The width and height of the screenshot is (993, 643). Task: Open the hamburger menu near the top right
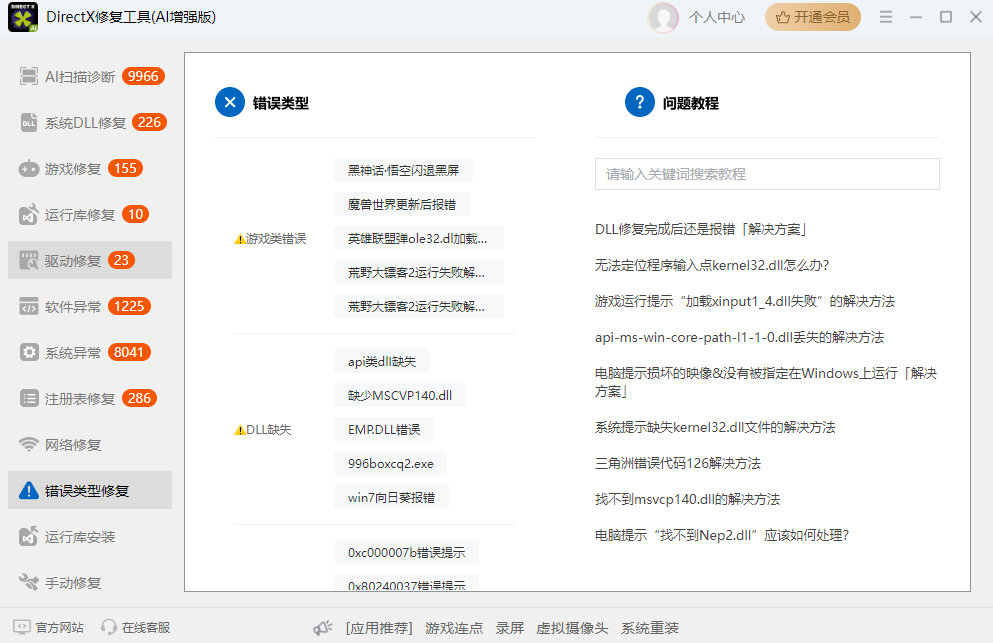885,17
